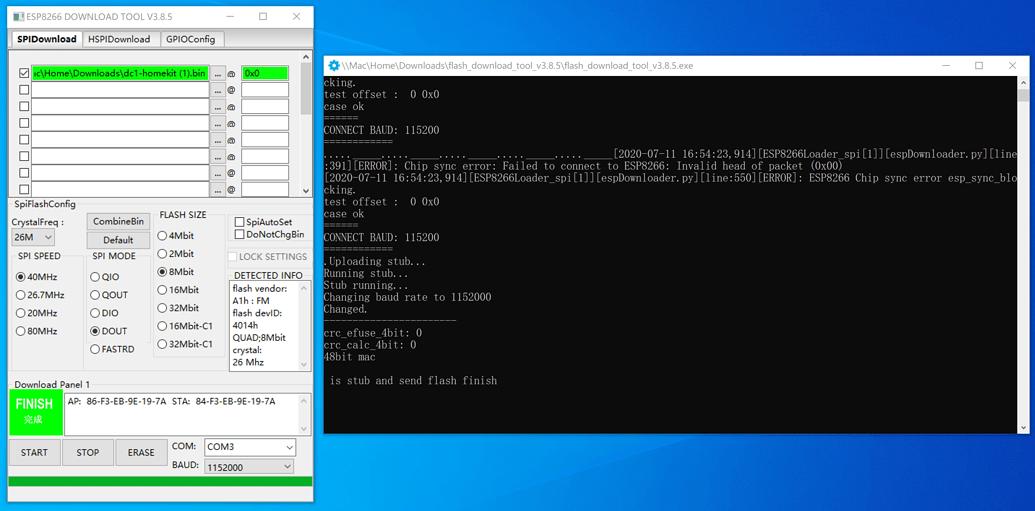Viewport: 1035px width, 511px height.
Task: Choose 16Mbit-C1 flash size
Action: point(162,325)
